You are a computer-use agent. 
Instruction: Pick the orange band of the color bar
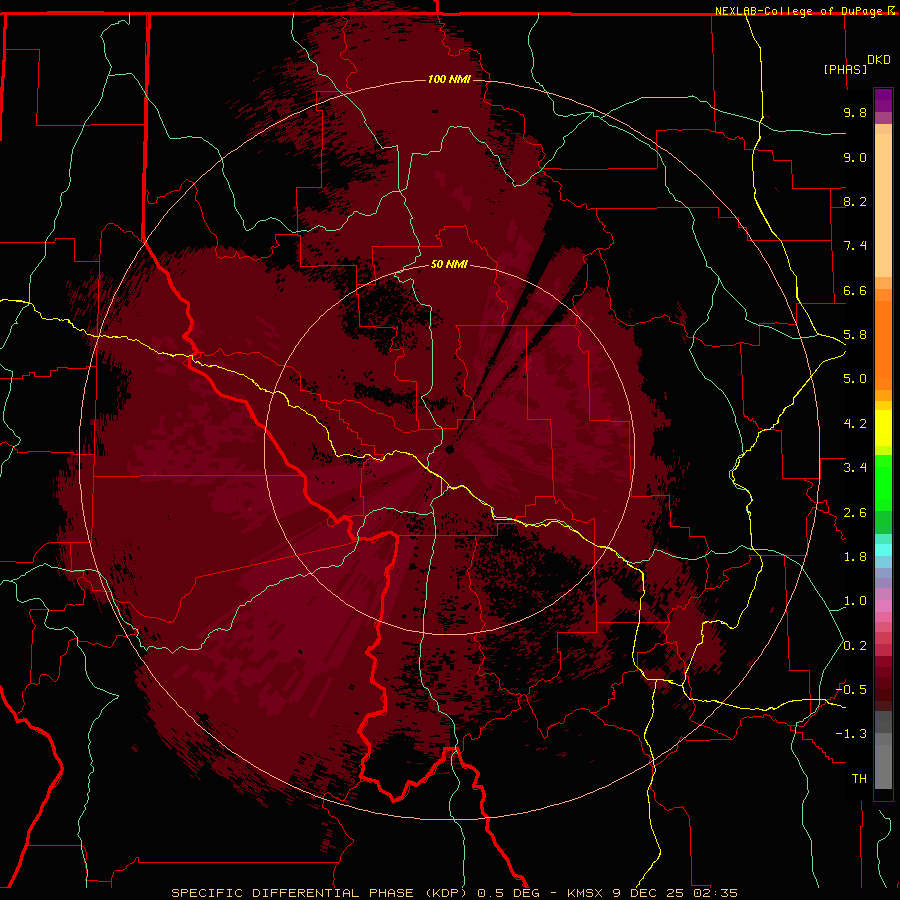883,344
